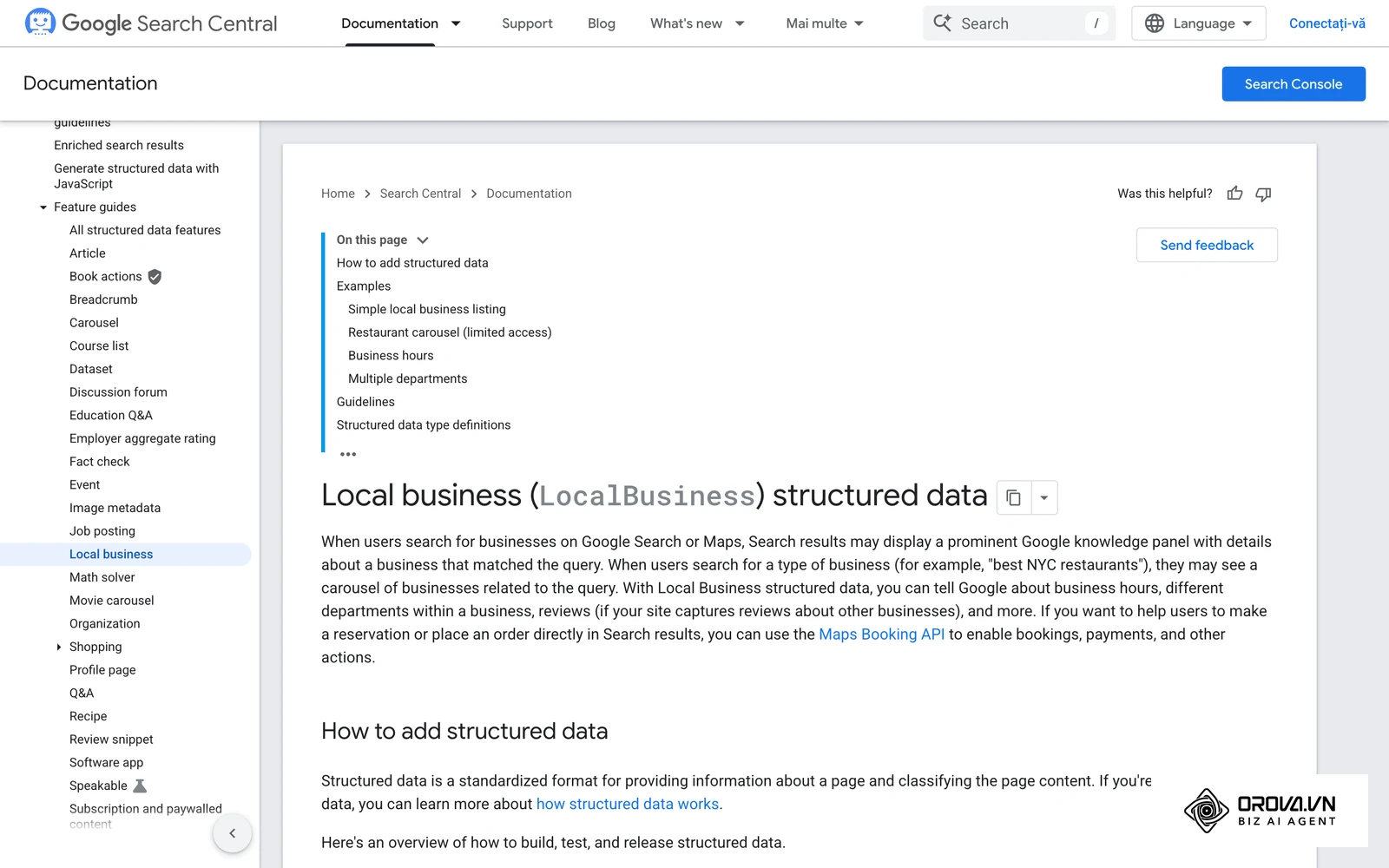Click the Google Search Central logo
Image resolution: width=1389 pixels, height=868 pixels.
(151, 23)
